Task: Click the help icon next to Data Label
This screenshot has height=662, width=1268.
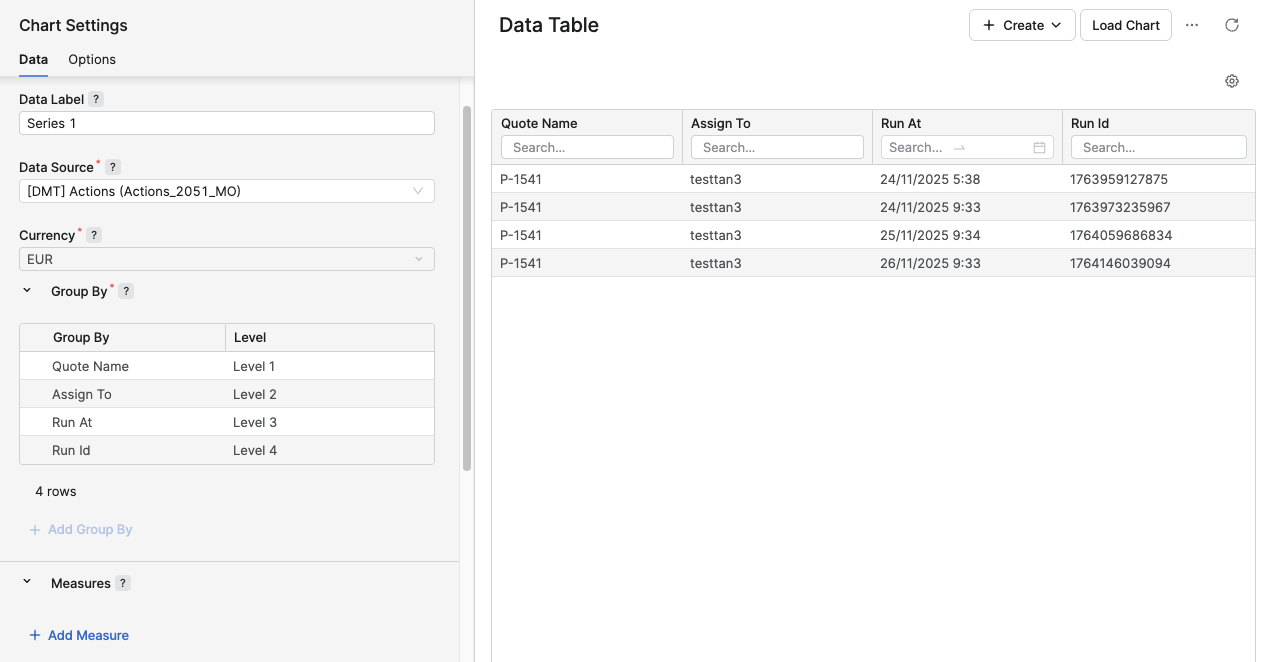Action: coord(96,99)
